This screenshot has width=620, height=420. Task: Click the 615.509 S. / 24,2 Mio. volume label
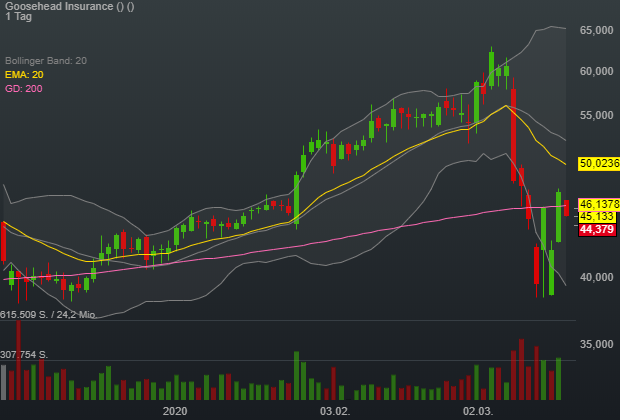pos(48,315)
